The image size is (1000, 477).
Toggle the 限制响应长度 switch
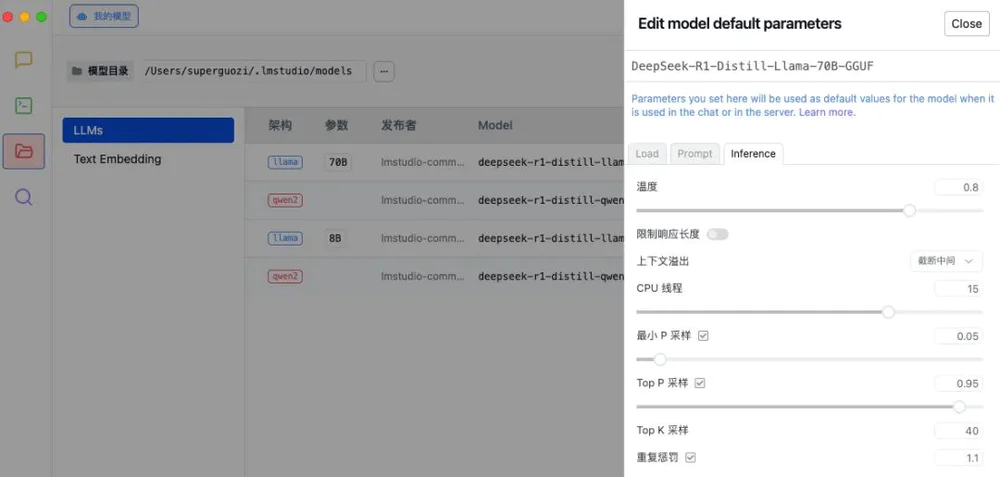coord(717,234)
